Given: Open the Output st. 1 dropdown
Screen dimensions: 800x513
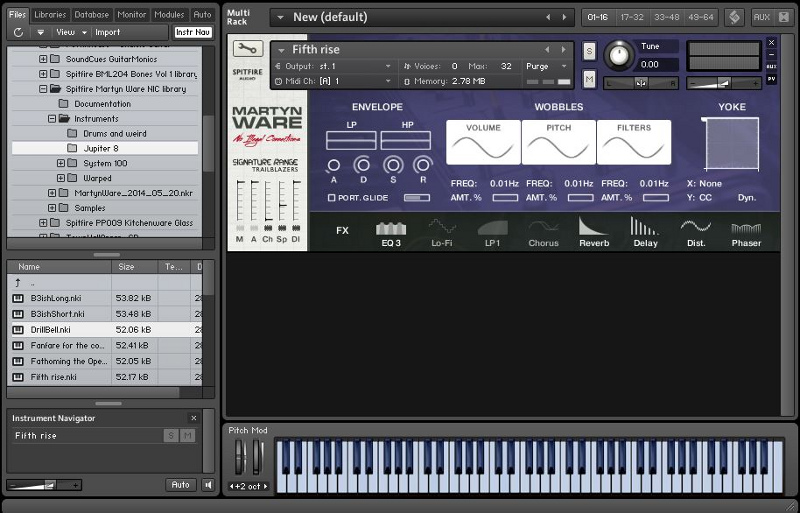Looking at the screenshot, I should (x=334, y=66).
